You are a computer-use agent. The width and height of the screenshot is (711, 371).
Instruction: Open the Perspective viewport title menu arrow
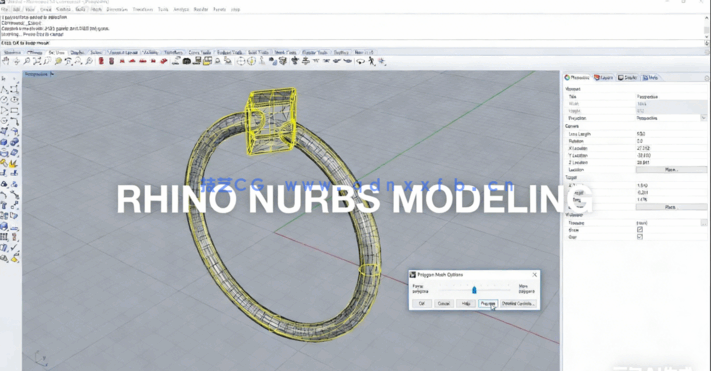(53, 74)
